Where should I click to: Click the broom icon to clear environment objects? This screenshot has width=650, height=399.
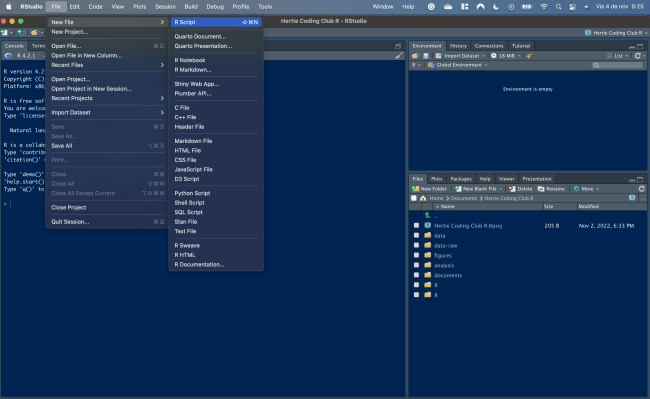[x=529, y=56]
